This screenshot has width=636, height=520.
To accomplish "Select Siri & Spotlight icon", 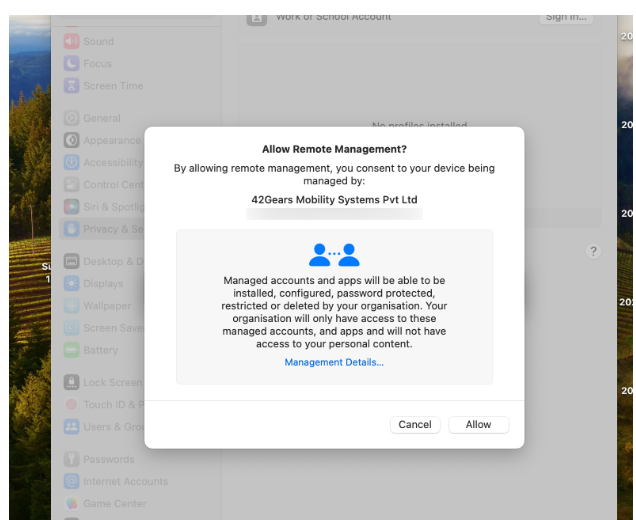I will pyautogui.click(x=71, y=207).
